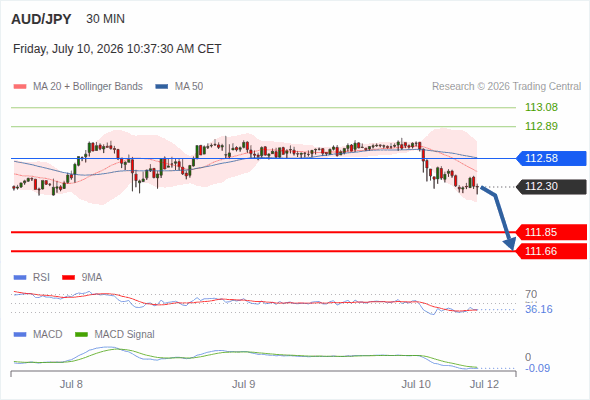This screenshot has height=400, width=590.
Task: Click the MA 50 legend label
Action: [x=189, y=87]
